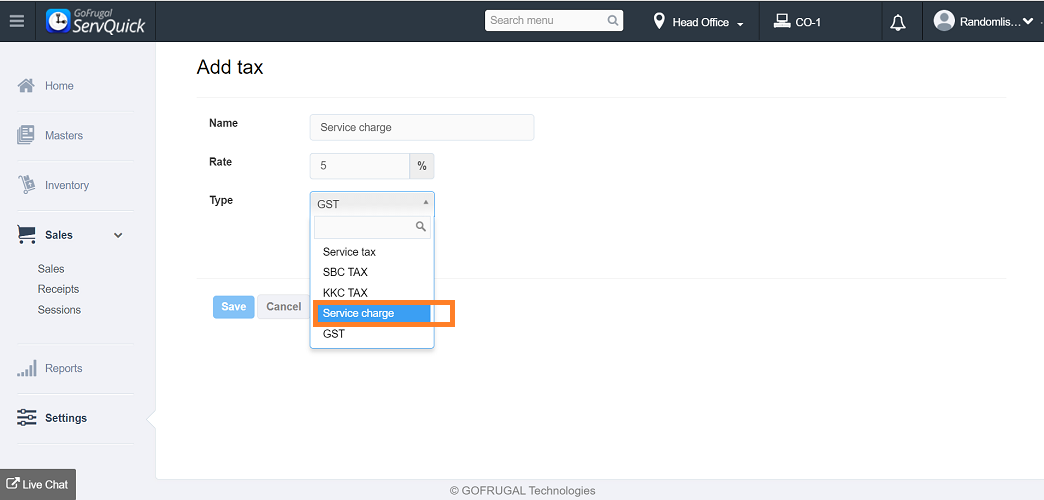
Task: Click the Reports bar chart icon
Action: (x=26, y=368)
